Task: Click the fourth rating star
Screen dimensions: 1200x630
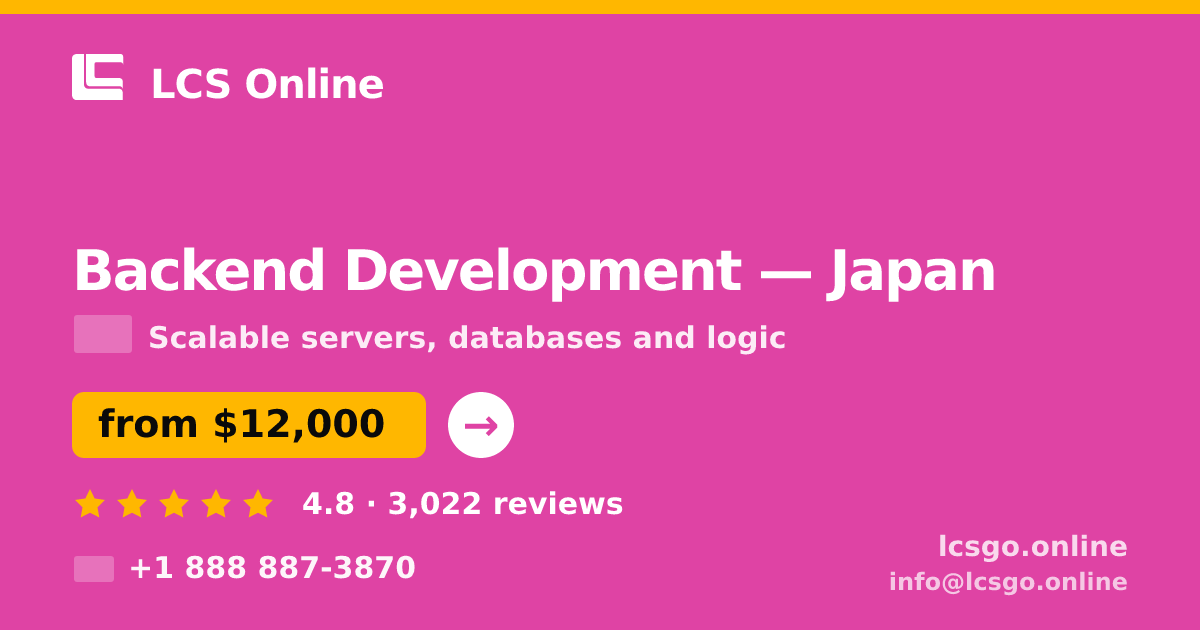Action: pos(216,504)
